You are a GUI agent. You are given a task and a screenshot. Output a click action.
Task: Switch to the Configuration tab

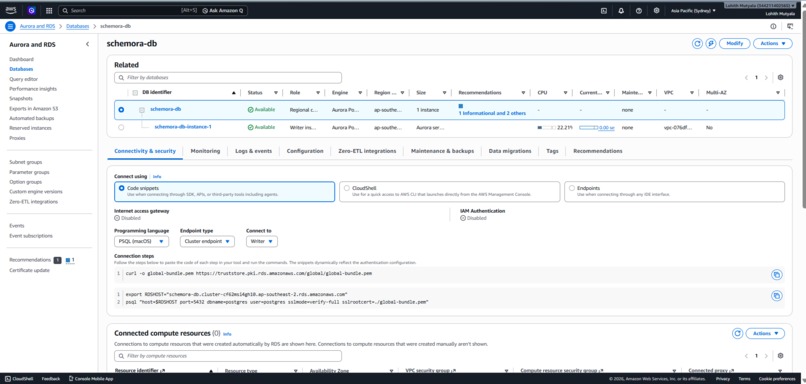click(x=305, y=151)
